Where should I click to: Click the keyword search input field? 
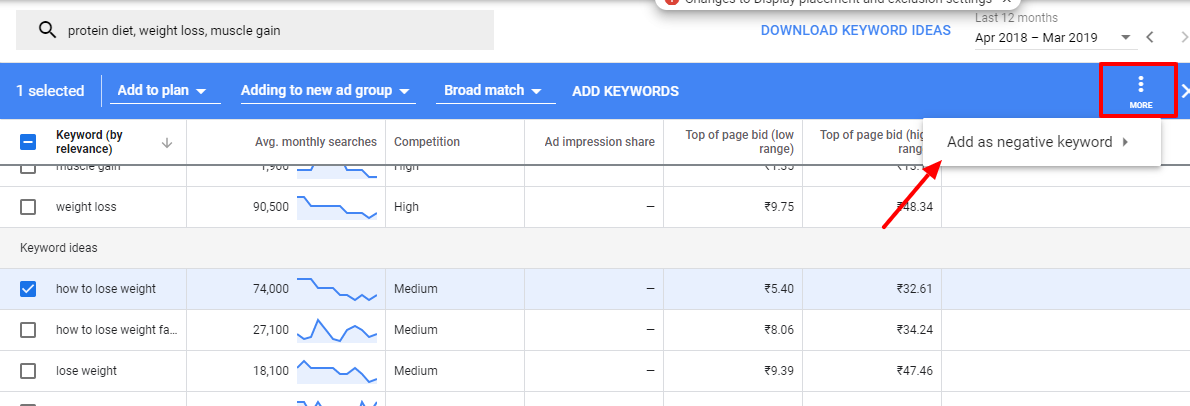(x=255, y=30)
